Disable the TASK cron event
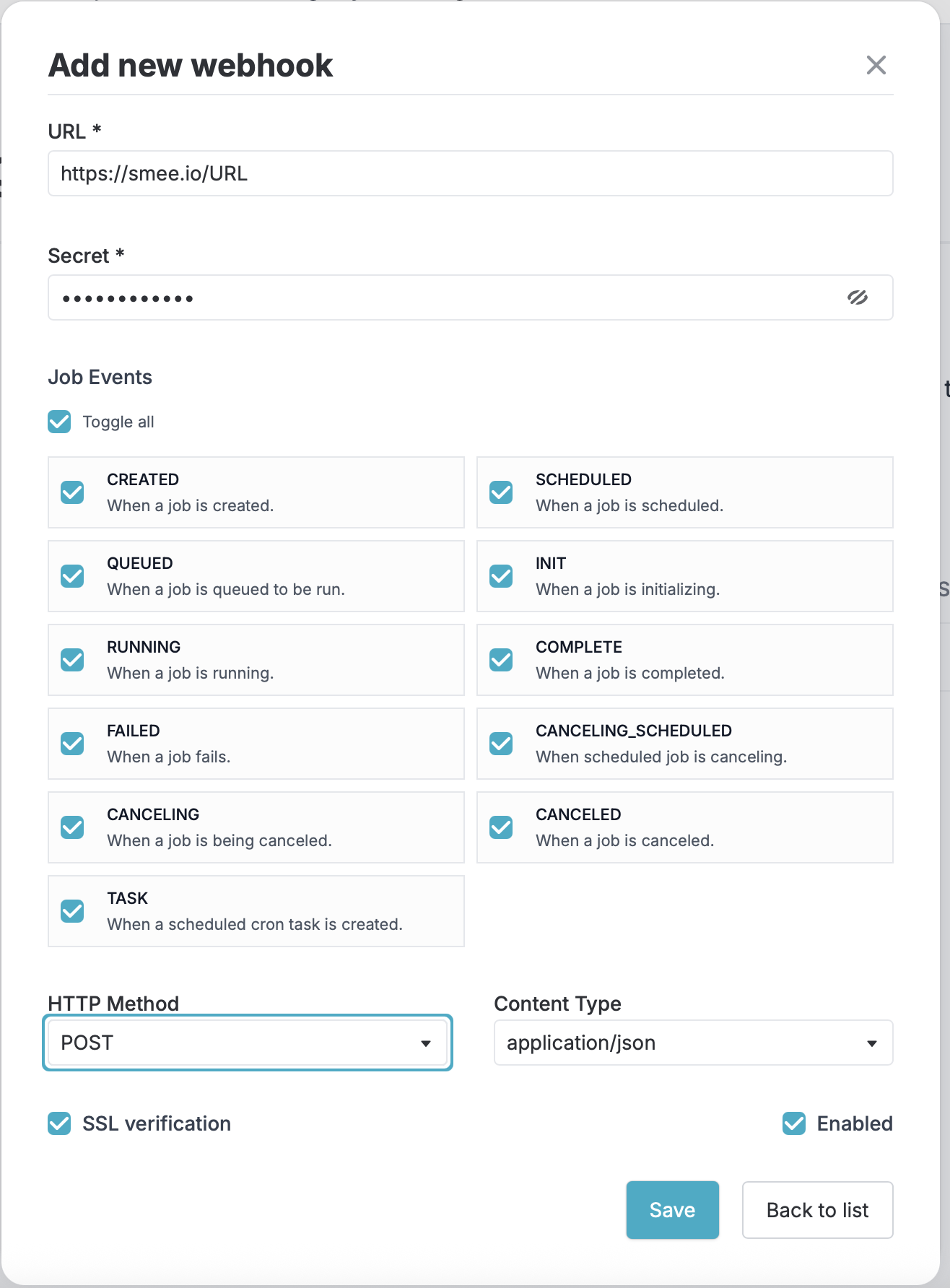The height and width of the screenshot is (1288, 950). coord(72,911)
